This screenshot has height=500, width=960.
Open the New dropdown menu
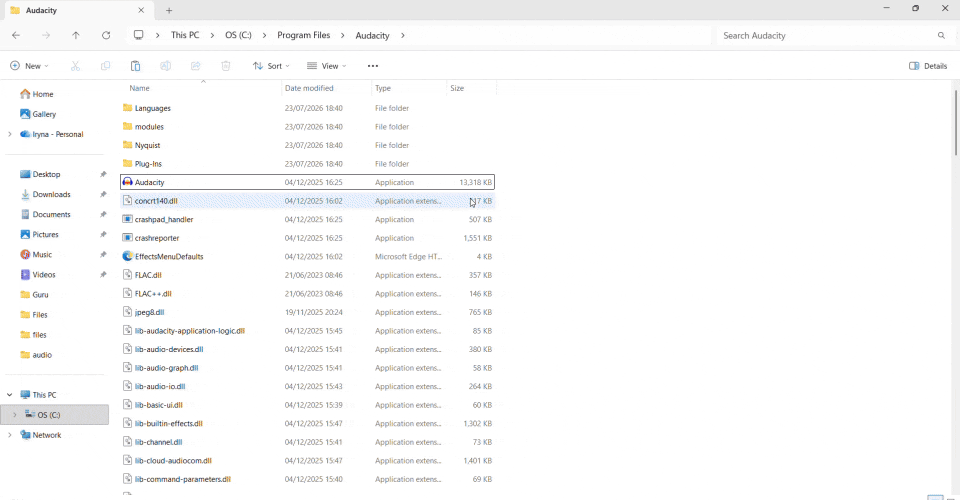[x=29, y=65]
